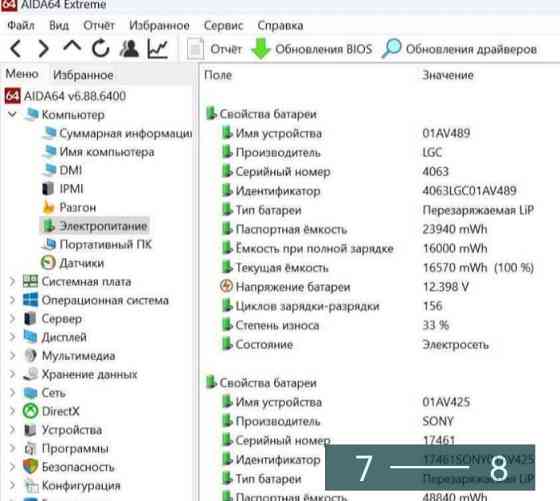
Task: Click the report page icon in toolbar
Action: [x=195, y=49]
